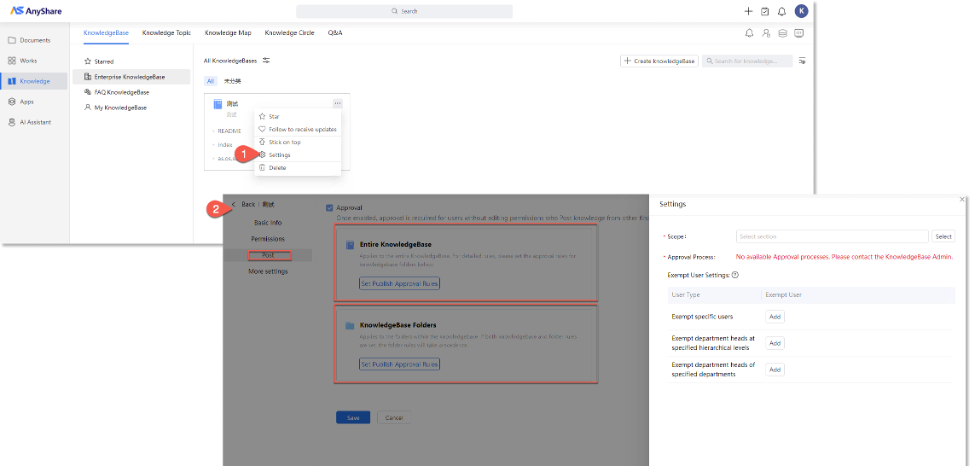Open AI Assistant in the sidebar

coord(34,122)
